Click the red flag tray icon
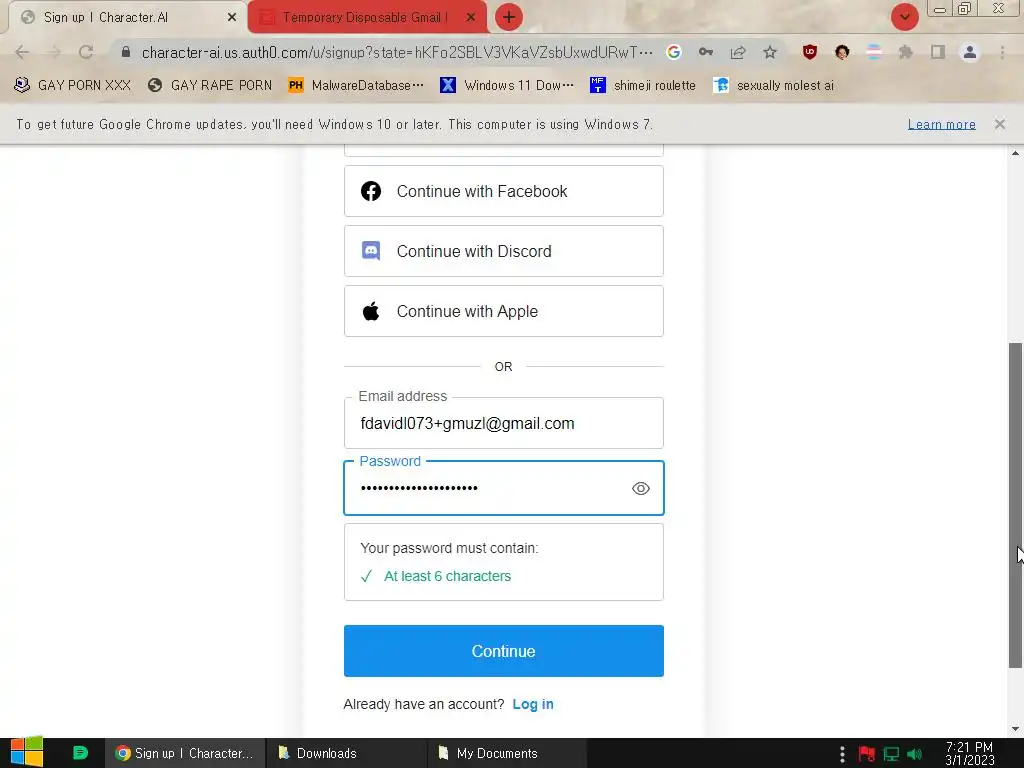This screenshot has height=768, width=1024. [x=867, y=754]
